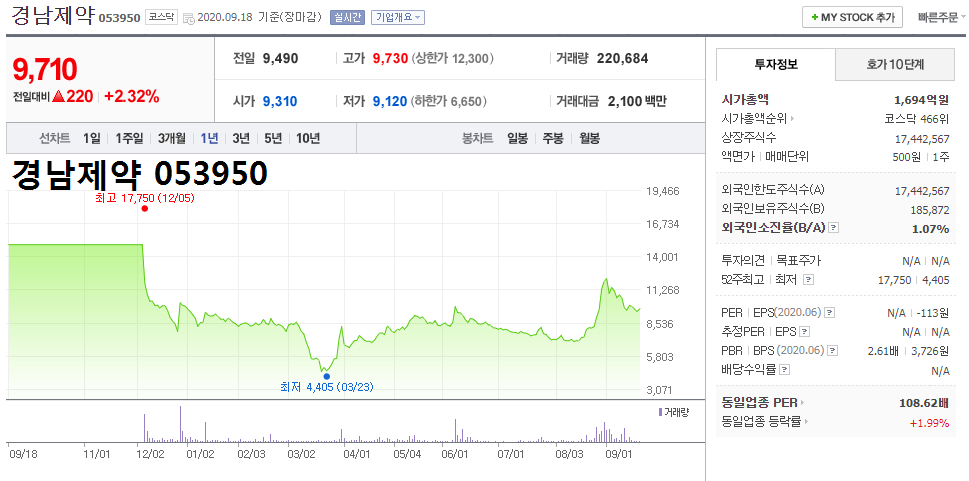
Task: Click the clock icon beside 2020.09.18
Action: (189, 18)
